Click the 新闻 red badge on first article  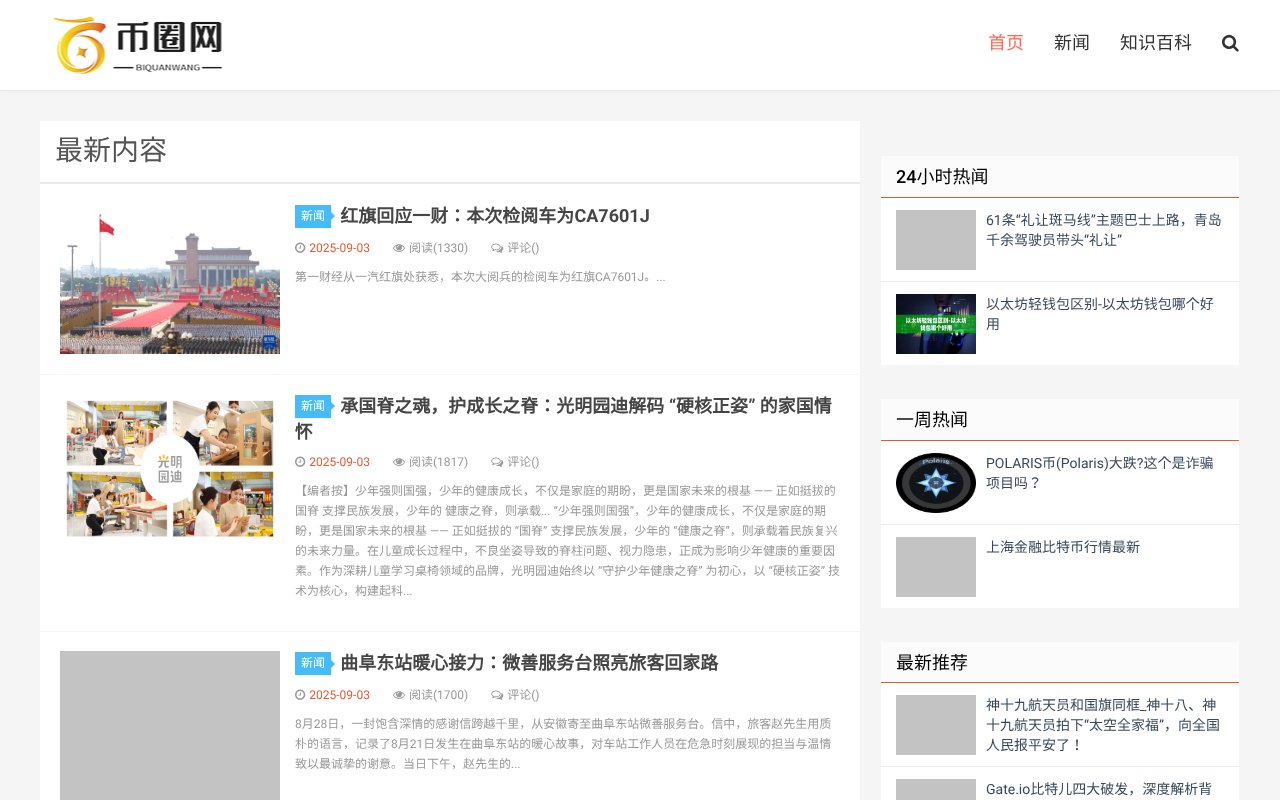(x=312, y=216)
